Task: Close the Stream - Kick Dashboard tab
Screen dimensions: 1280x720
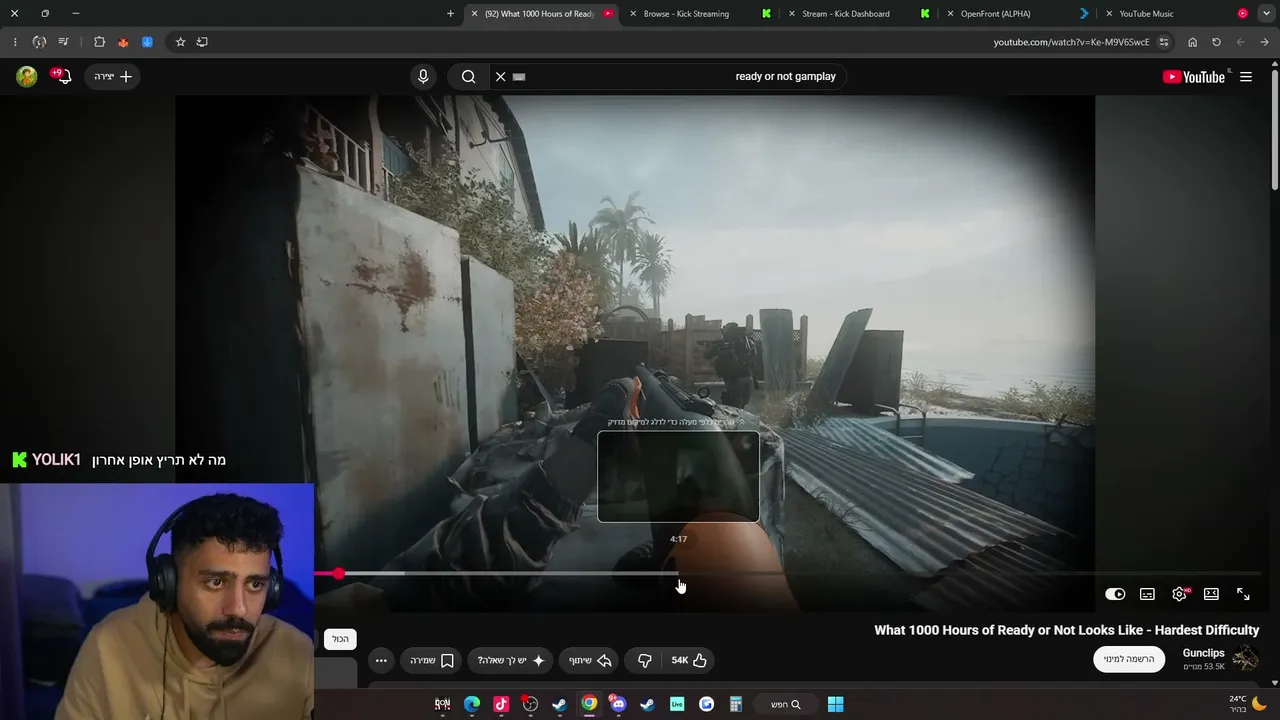Action: pos(792,14)
